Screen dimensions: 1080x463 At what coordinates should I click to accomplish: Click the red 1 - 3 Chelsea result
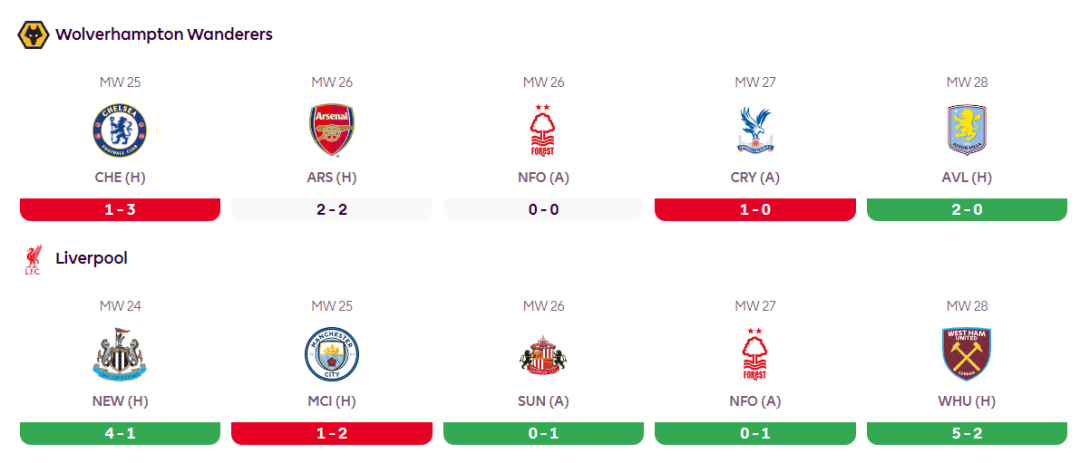(x=120, y=210)
